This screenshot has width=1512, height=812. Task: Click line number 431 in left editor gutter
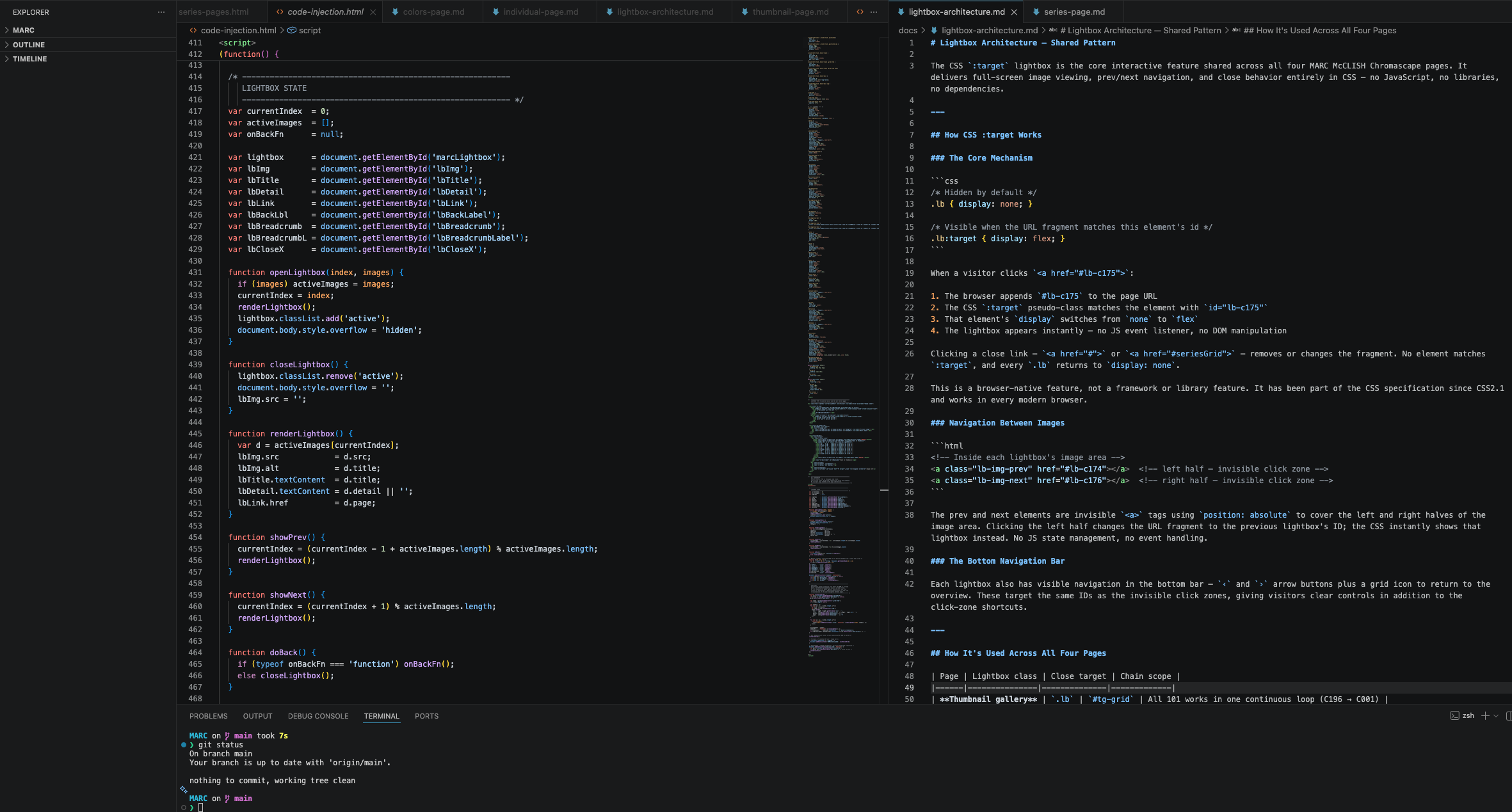click(x=195, y=273)
